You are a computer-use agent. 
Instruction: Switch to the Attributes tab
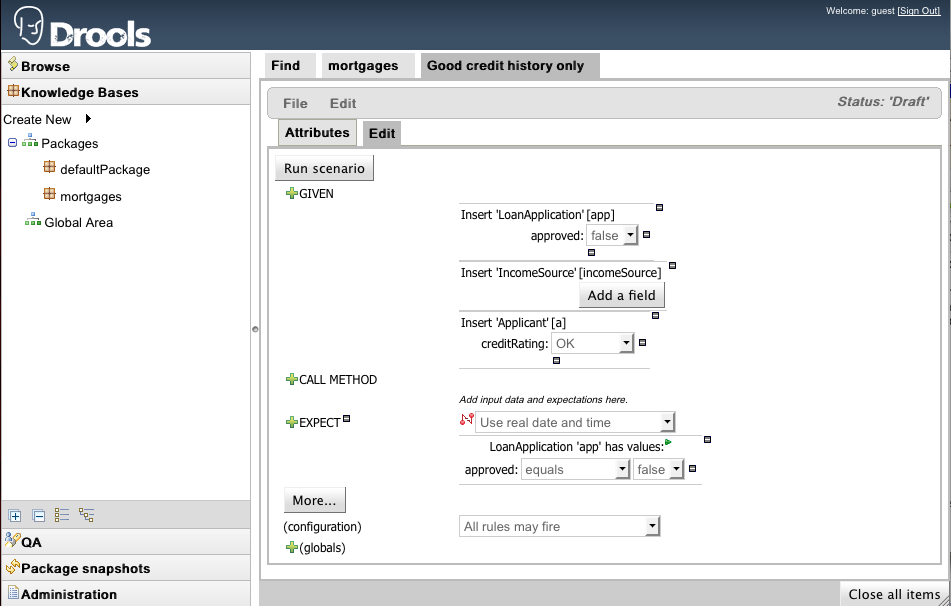317,132
